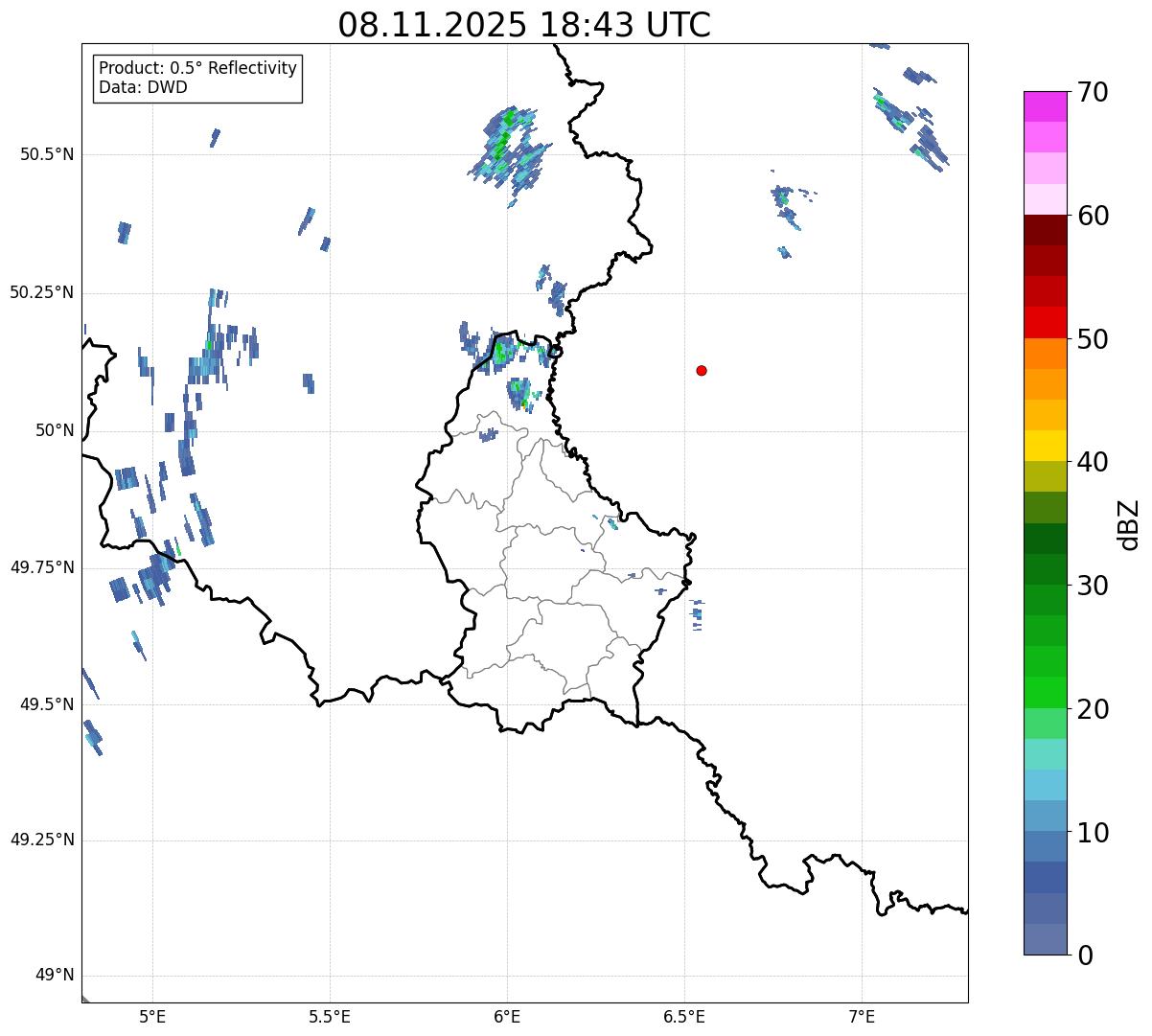Pick the dark maroon swatch below 60
Screen dimensions: 1152x1036
tap(1044, 230)
